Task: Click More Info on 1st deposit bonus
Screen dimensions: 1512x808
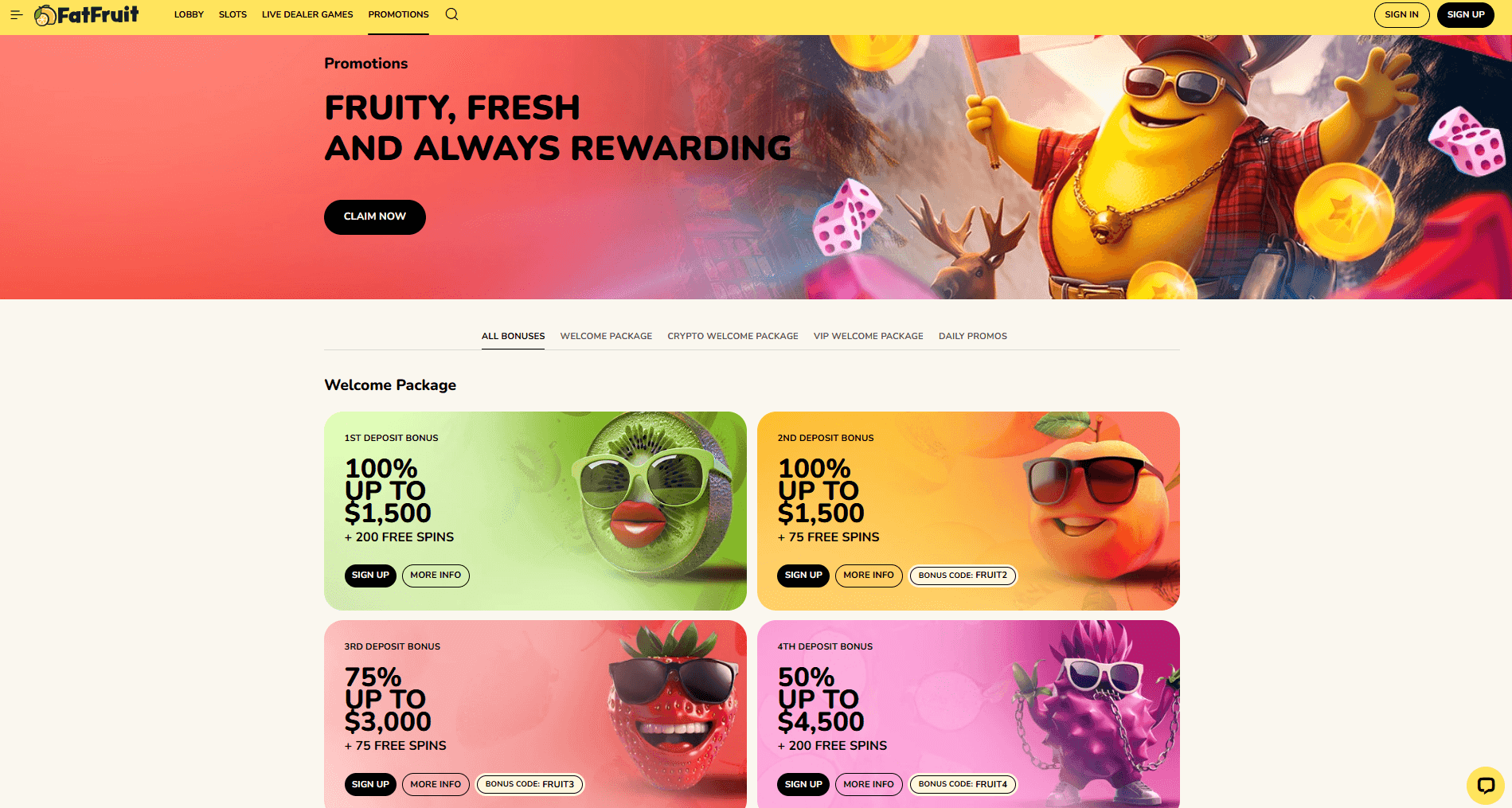Action: click(x=436, y=575)
